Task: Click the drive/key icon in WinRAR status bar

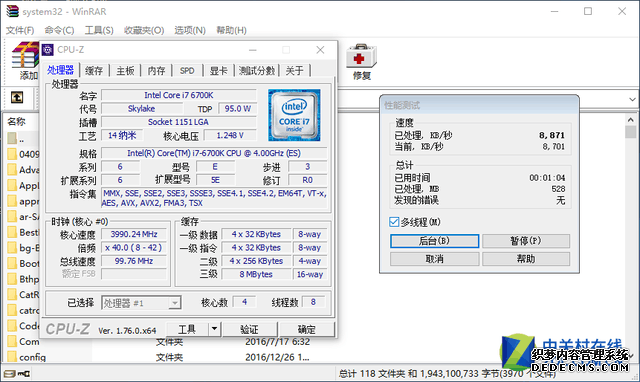Action: click(x=17, y=373)
